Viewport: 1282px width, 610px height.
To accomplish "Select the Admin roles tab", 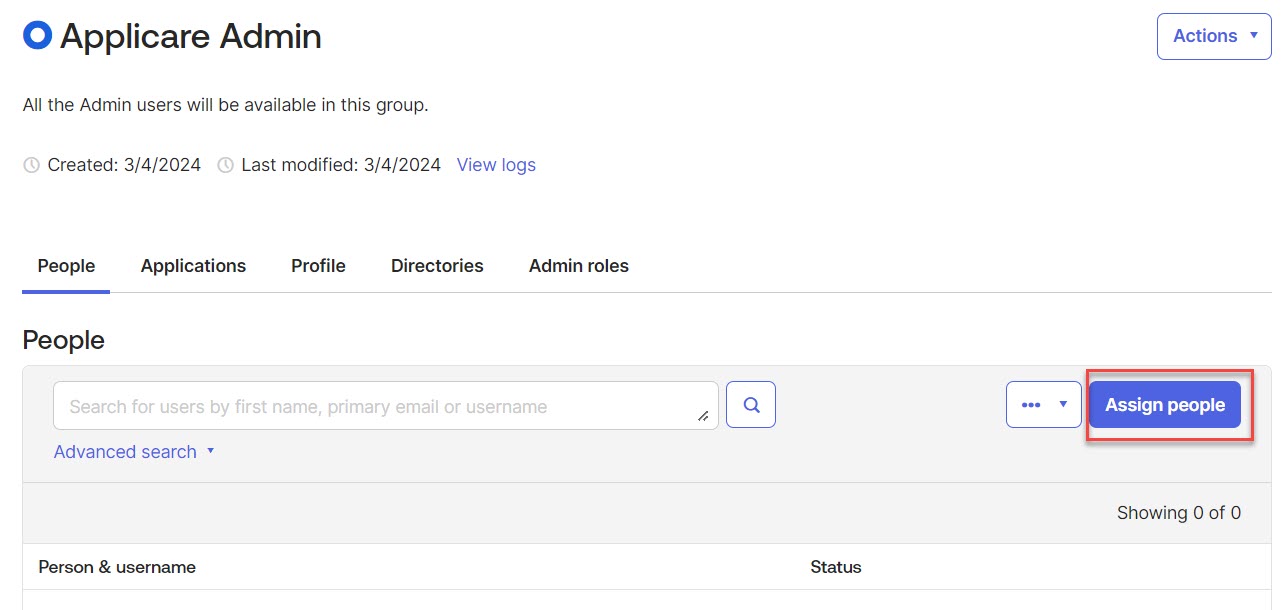I will [578, 266].
